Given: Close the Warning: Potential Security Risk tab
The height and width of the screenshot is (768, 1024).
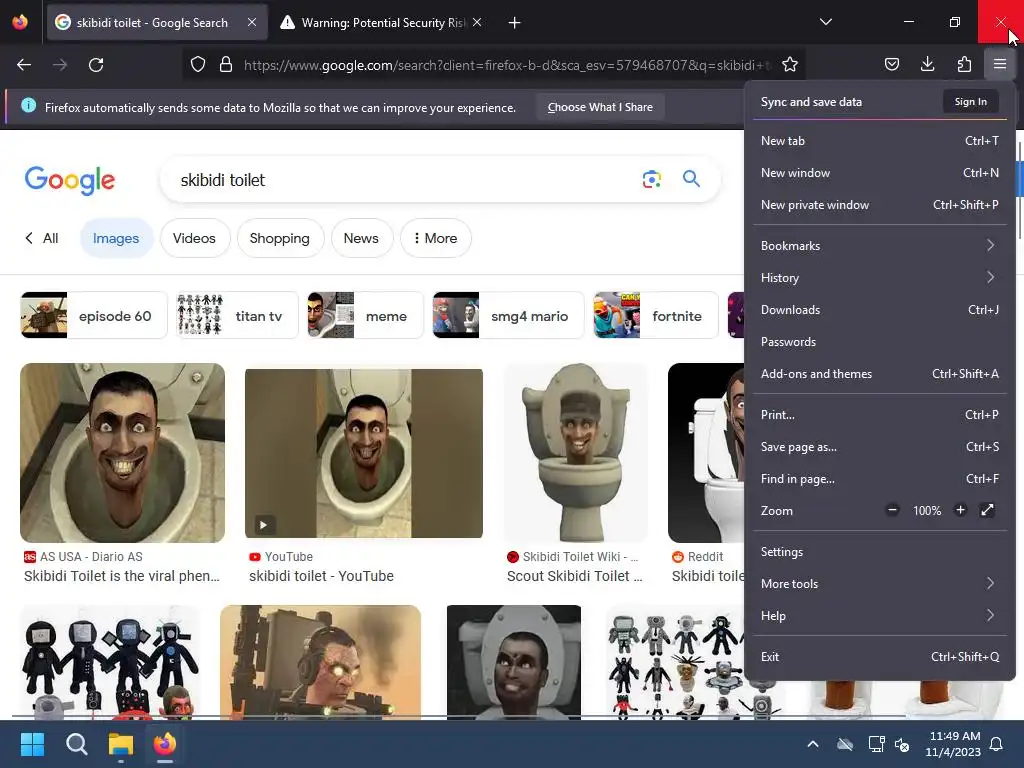Looking at the screenshot, I should tap(477, 22).
